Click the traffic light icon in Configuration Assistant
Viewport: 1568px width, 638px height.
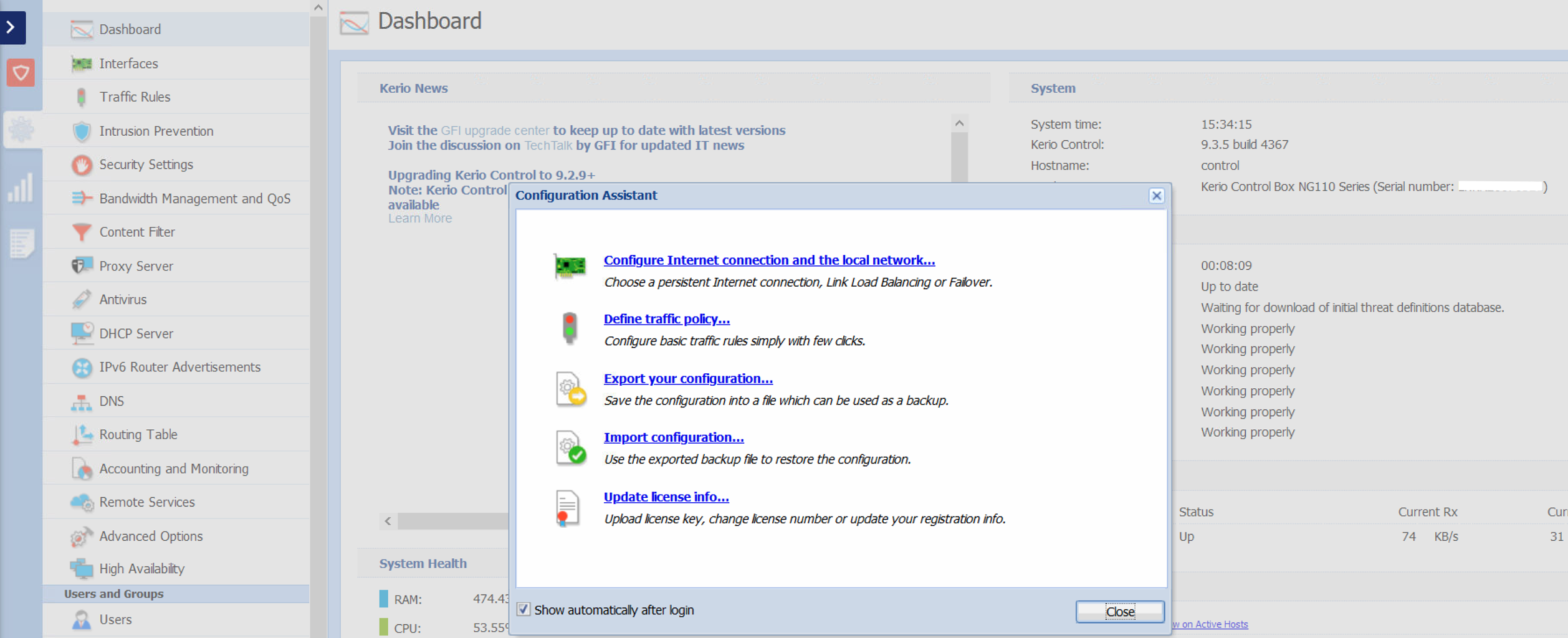pos(570,328)
